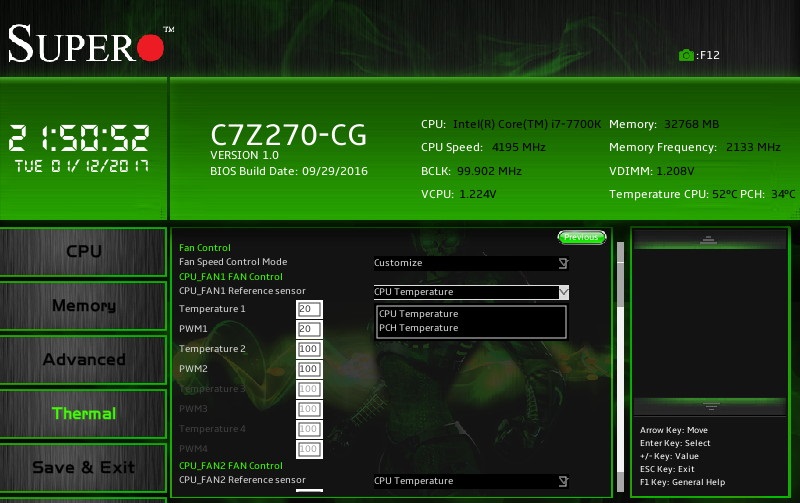Click the green Previous button
Screen dimensions: 800x503
[x=582, y=237]
